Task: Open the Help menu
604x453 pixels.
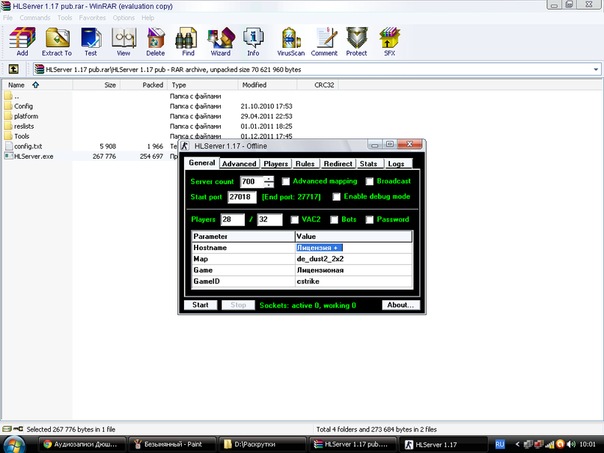Action: 148,18
